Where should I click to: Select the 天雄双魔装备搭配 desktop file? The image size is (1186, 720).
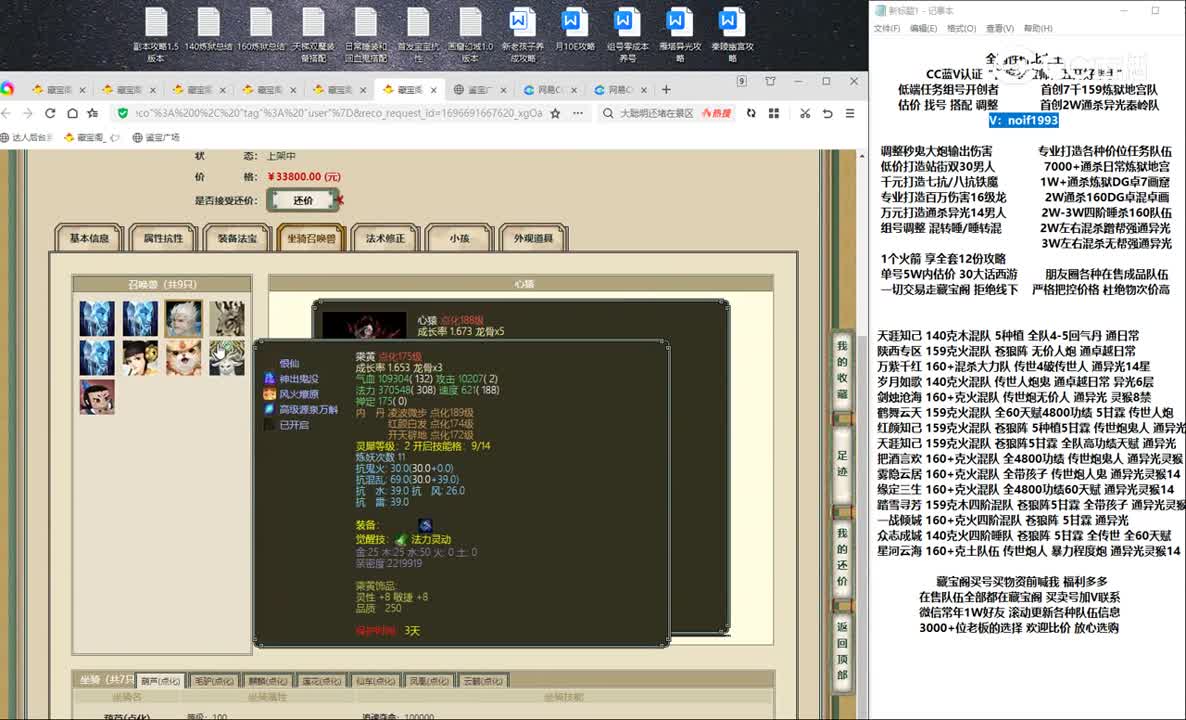[313, 34]
